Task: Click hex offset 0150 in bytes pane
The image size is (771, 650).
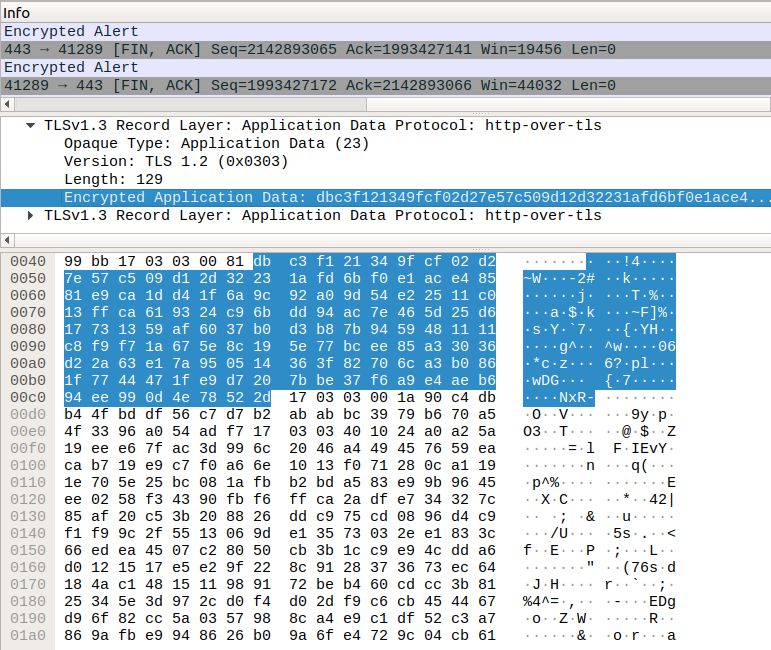Action: [x=28, y=550]
